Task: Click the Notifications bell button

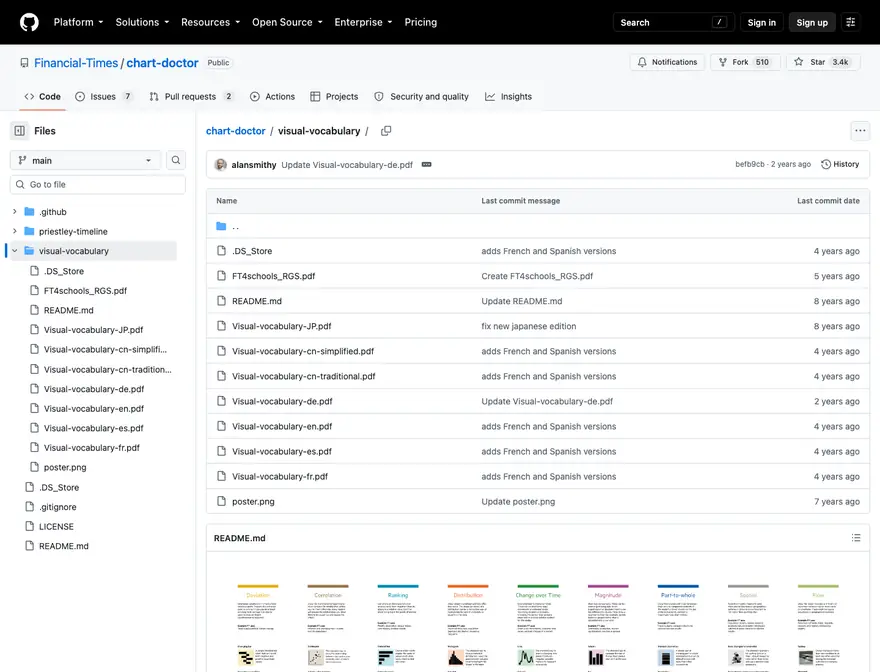Action: pos(667,62)
